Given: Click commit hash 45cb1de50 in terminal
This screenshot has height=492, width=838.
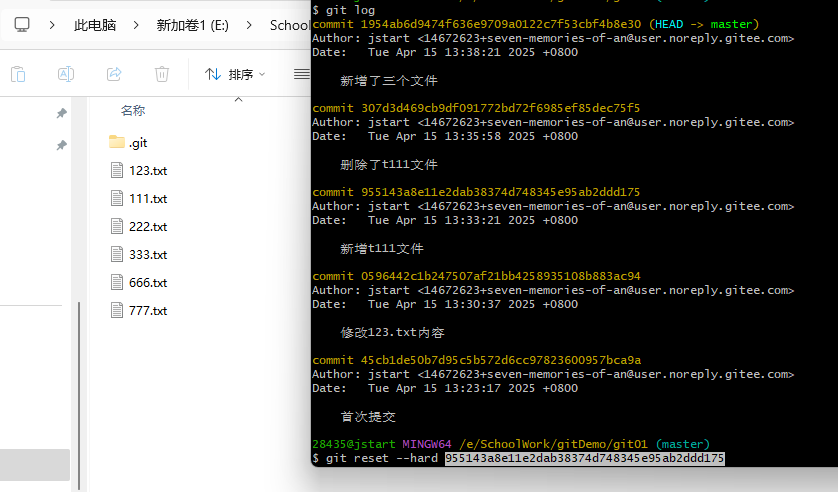Looking at the screenshot, I should (x=501, y=360).
